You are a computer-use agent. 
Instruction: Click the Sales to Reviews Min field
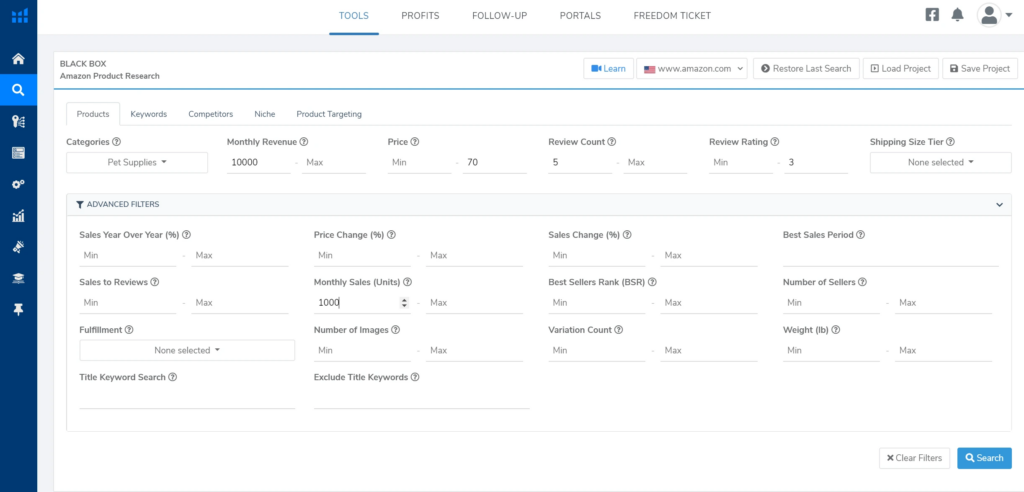coord(128,303)
